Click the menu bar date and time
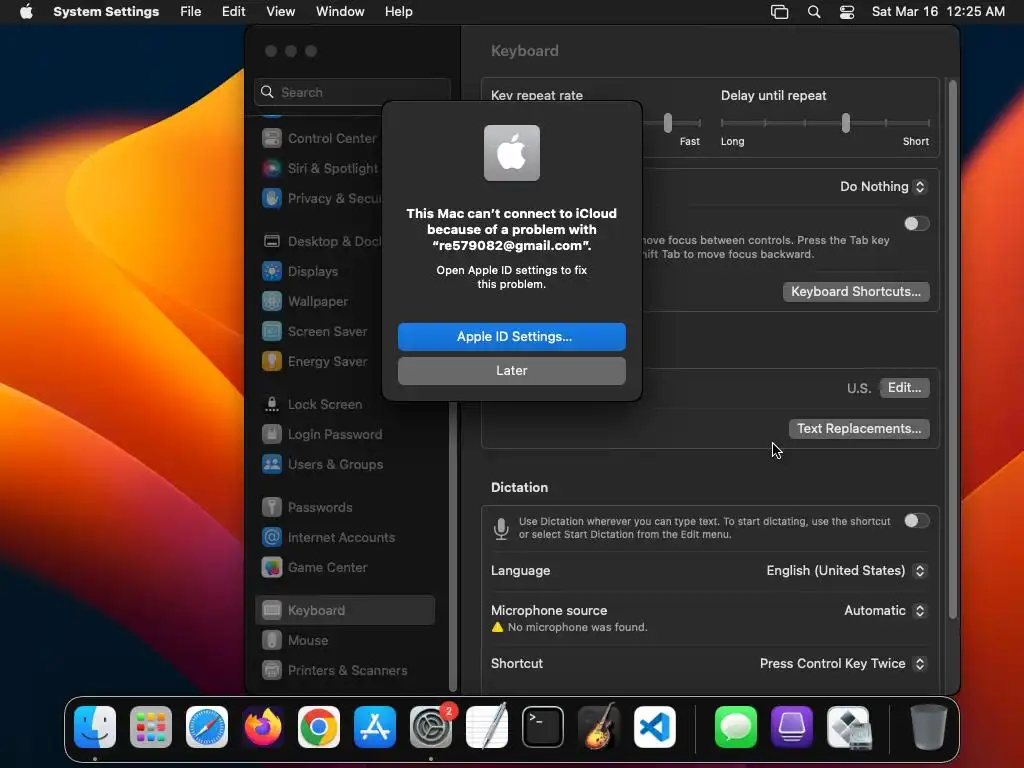This screenshot has width=1024, height=768. point(938,12)
